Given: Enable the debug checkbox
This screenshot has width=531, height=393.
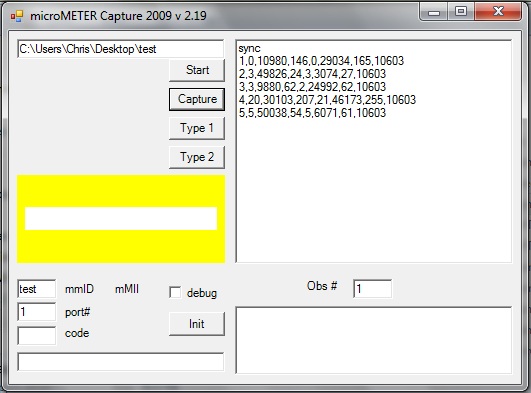Looking at the screenshot, I should click(175, 292).
